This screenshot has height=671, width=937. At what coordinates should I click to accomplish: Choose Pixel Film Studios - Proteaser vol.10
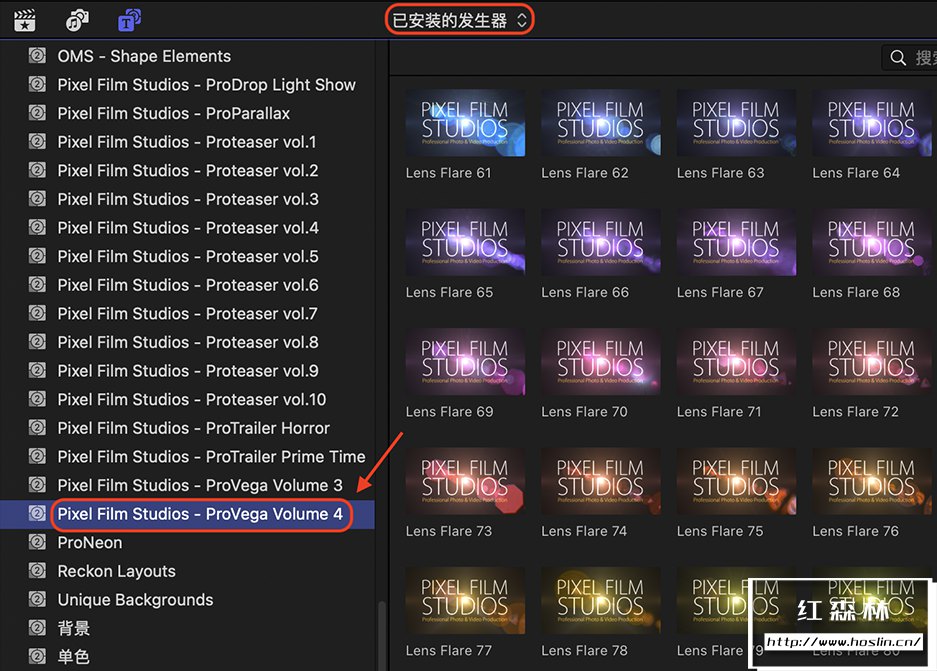click(x=192, y=399)
